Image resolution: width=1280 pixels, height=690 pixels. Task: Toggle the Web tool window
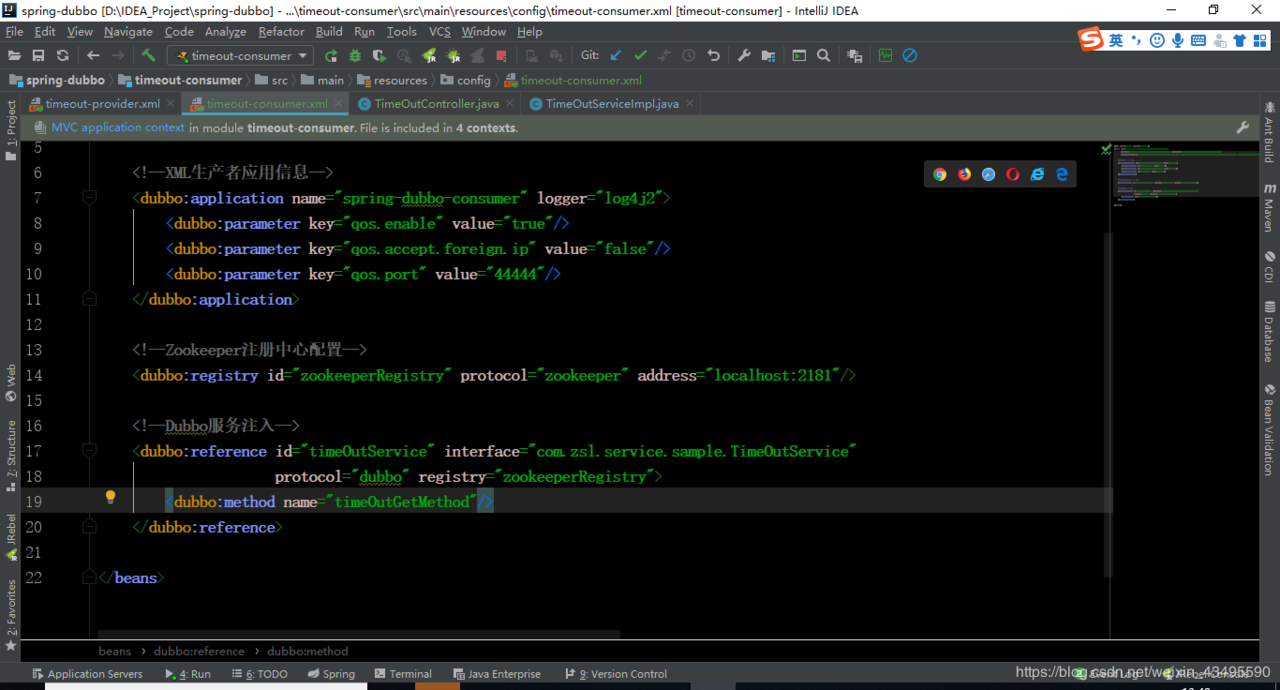tap(11, 383)
